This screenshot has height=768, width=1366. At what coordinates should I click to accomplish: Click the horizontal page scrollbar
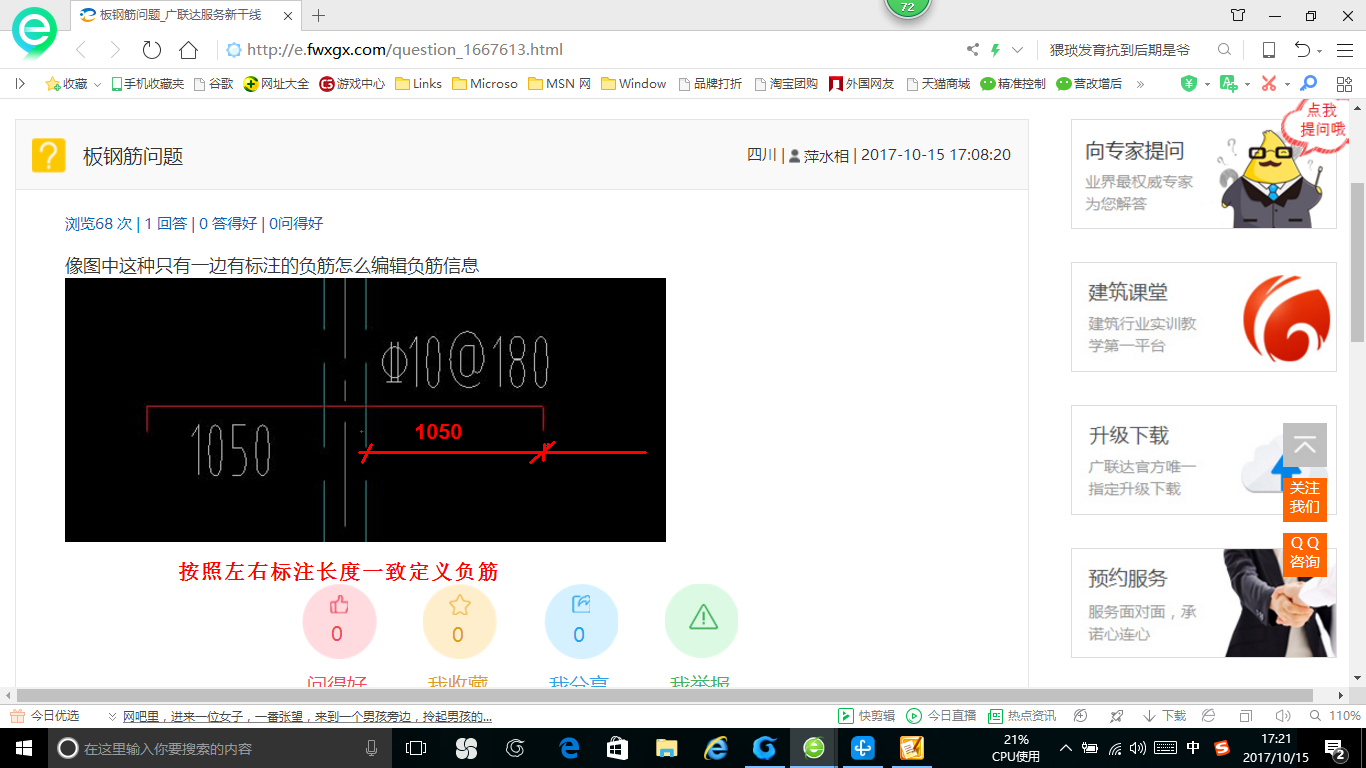[665, 695]
